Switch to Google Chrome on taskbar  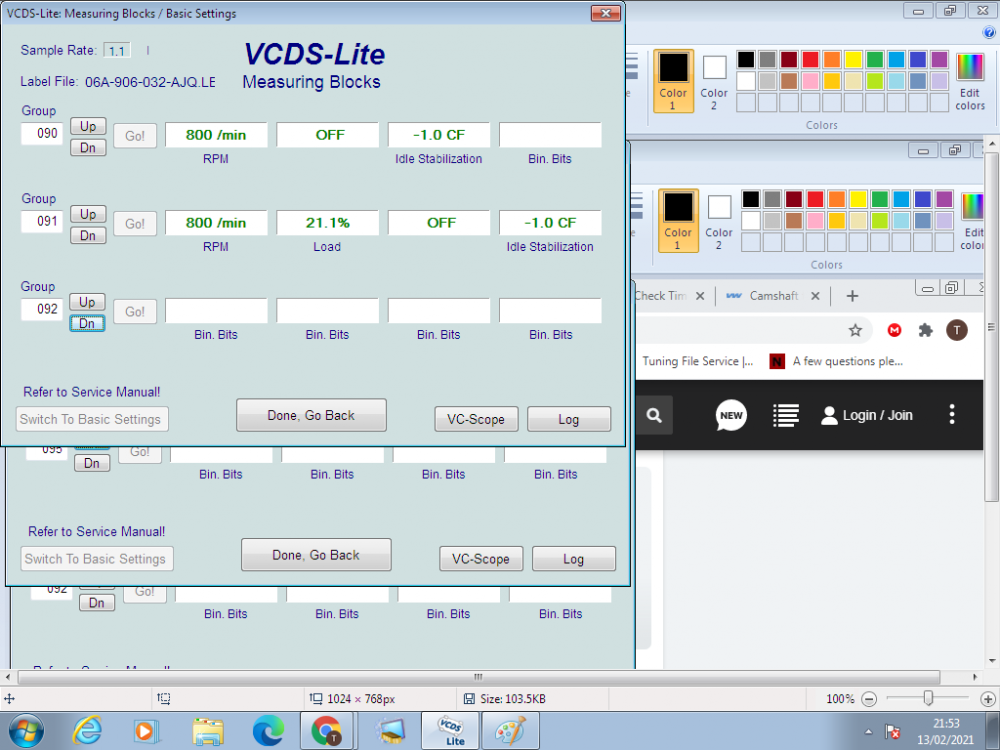(x=328, y=731)
